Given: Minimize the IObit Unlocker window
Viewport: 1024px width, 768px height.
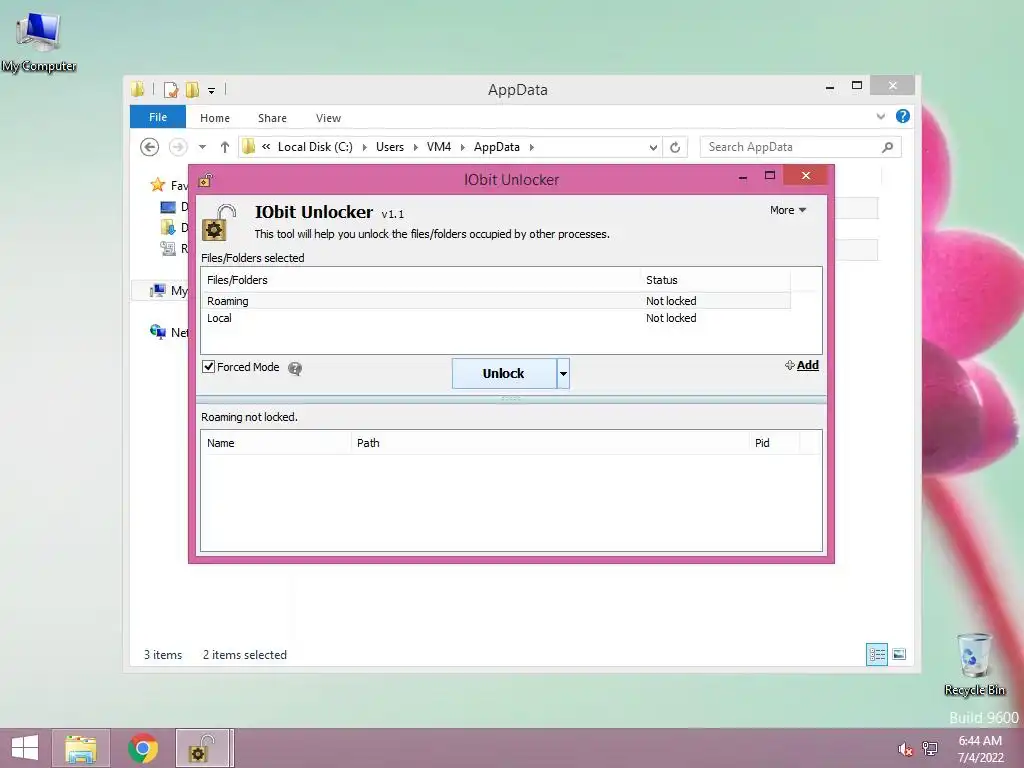Looking at the screenshot, I should click(x=743, y=177).
